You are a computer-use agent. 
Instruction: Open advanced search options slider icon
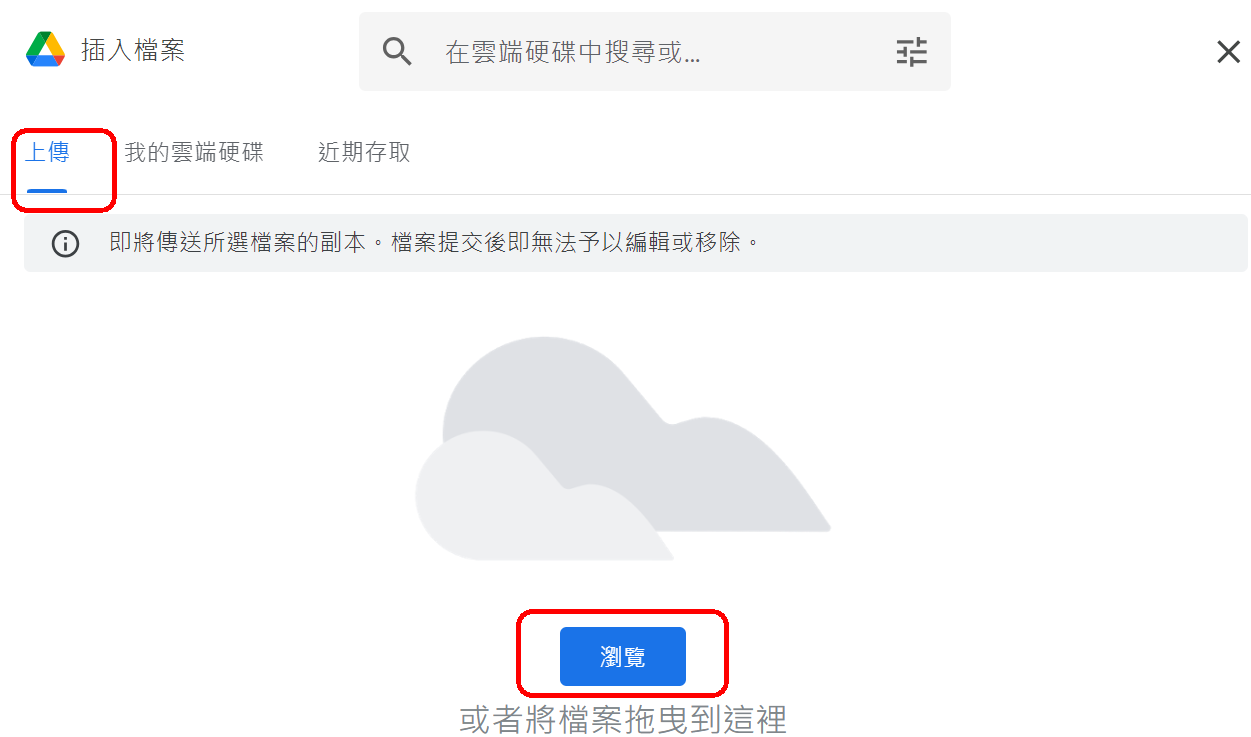[x=911, y=52]
